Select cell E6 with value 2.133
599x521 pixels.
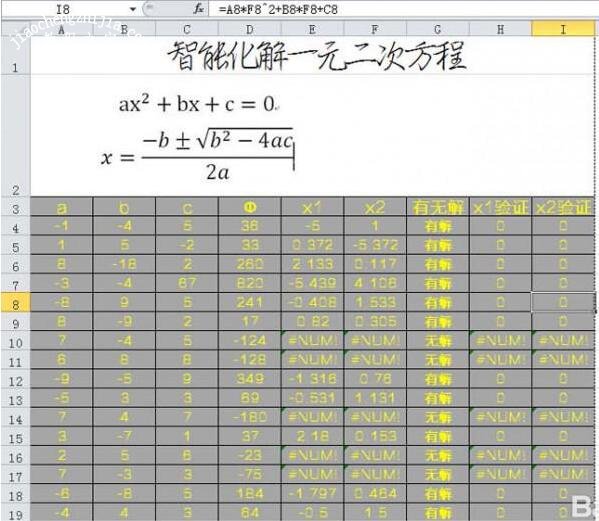coord(312,264)
